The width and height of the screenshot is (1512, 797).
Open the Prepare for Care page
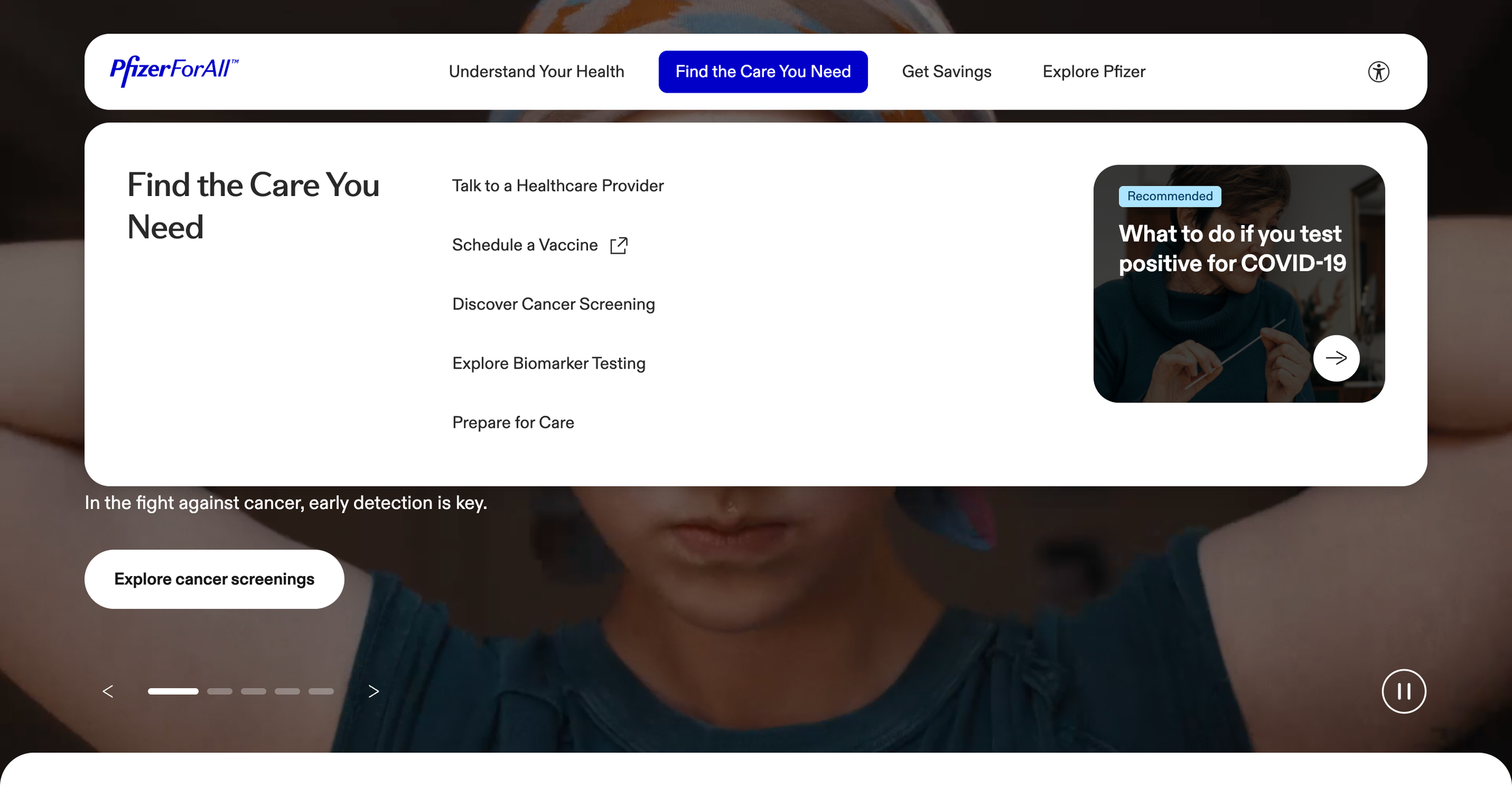tap(513, 422)
